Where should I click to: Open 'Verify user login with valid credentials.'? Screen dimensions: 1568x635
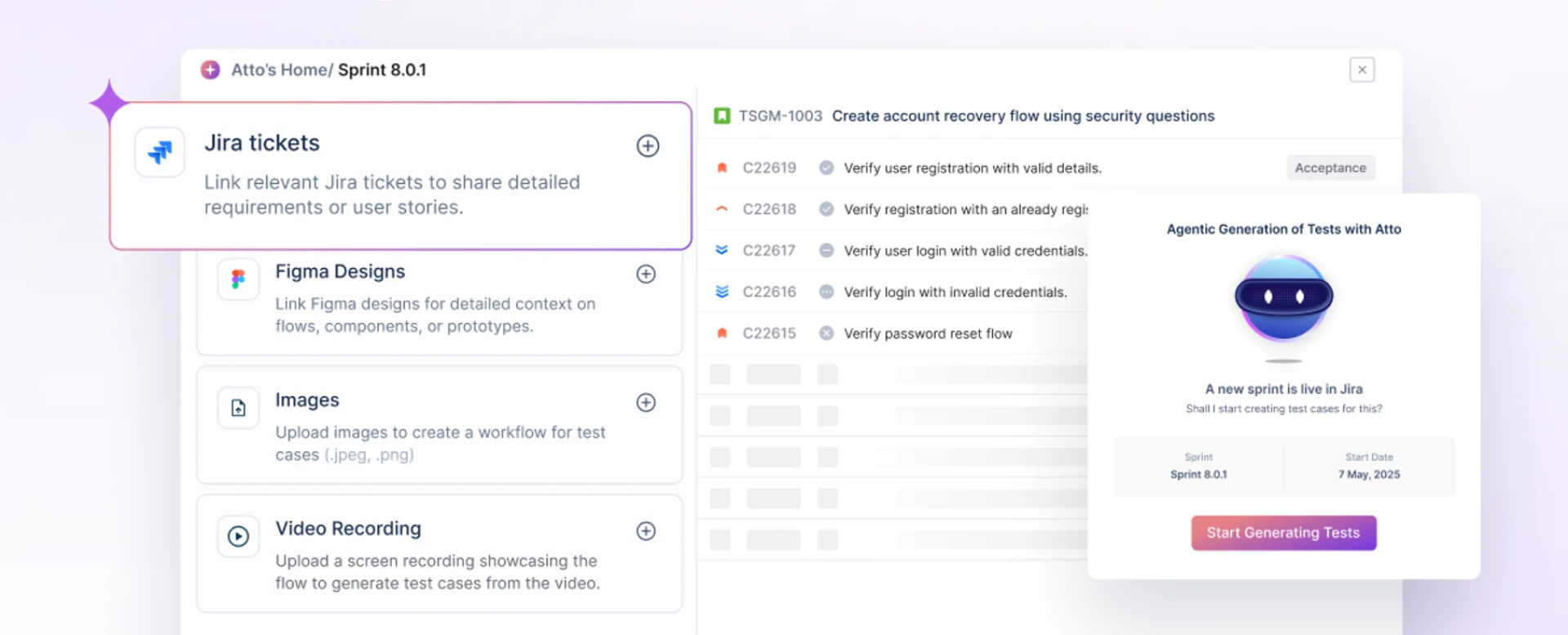pos(965,251)
